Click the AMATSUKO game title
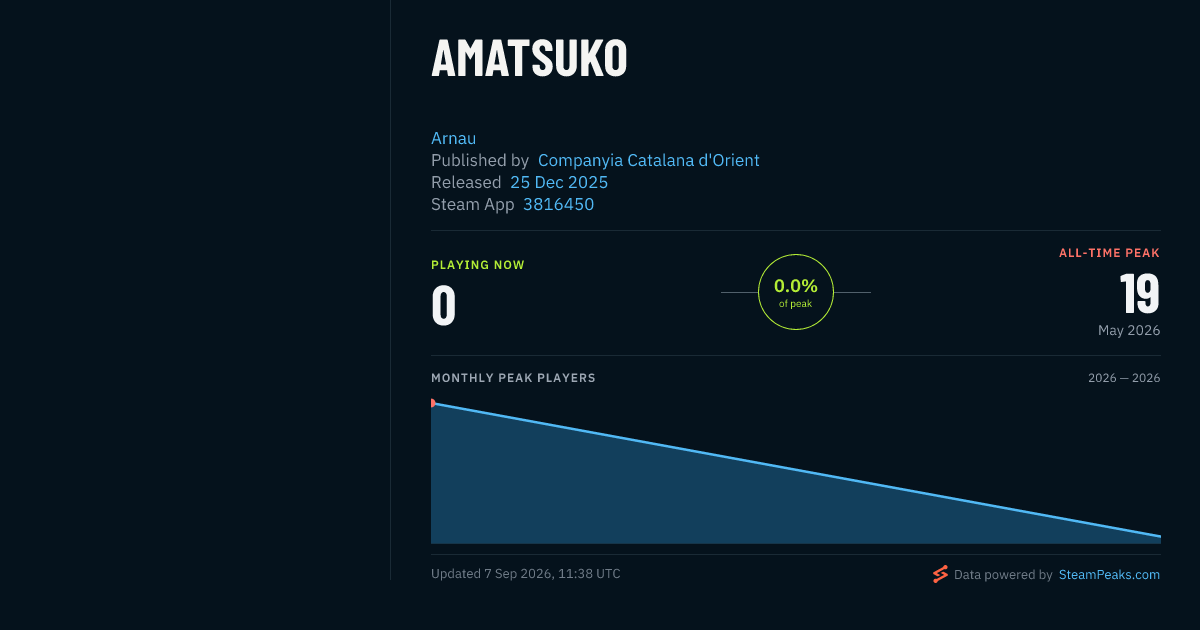1200x630 pixels. click(x=529, y=59)
